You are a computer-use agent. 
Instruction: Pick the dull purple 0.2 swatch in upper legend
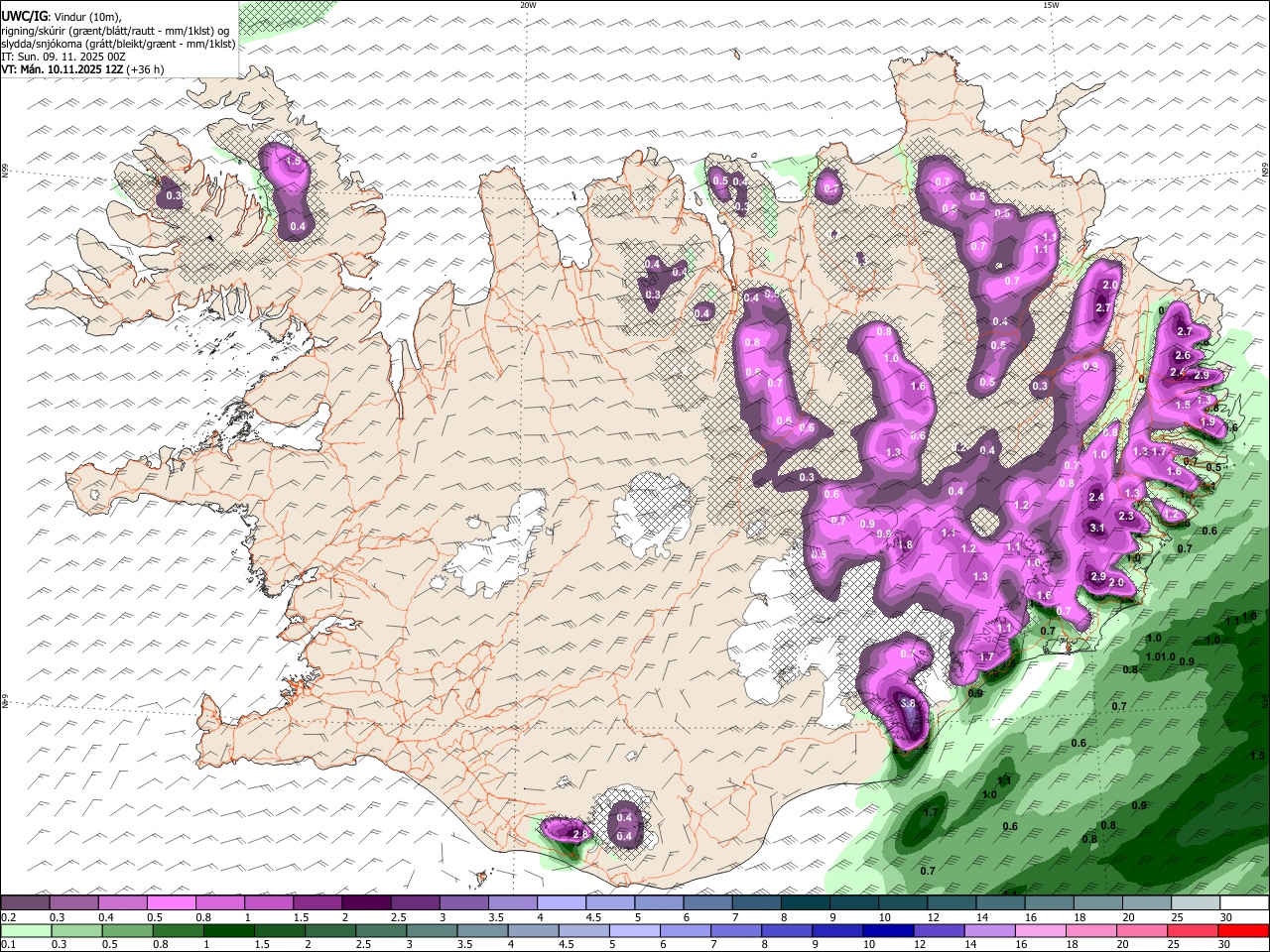click(x=25, y=903)
